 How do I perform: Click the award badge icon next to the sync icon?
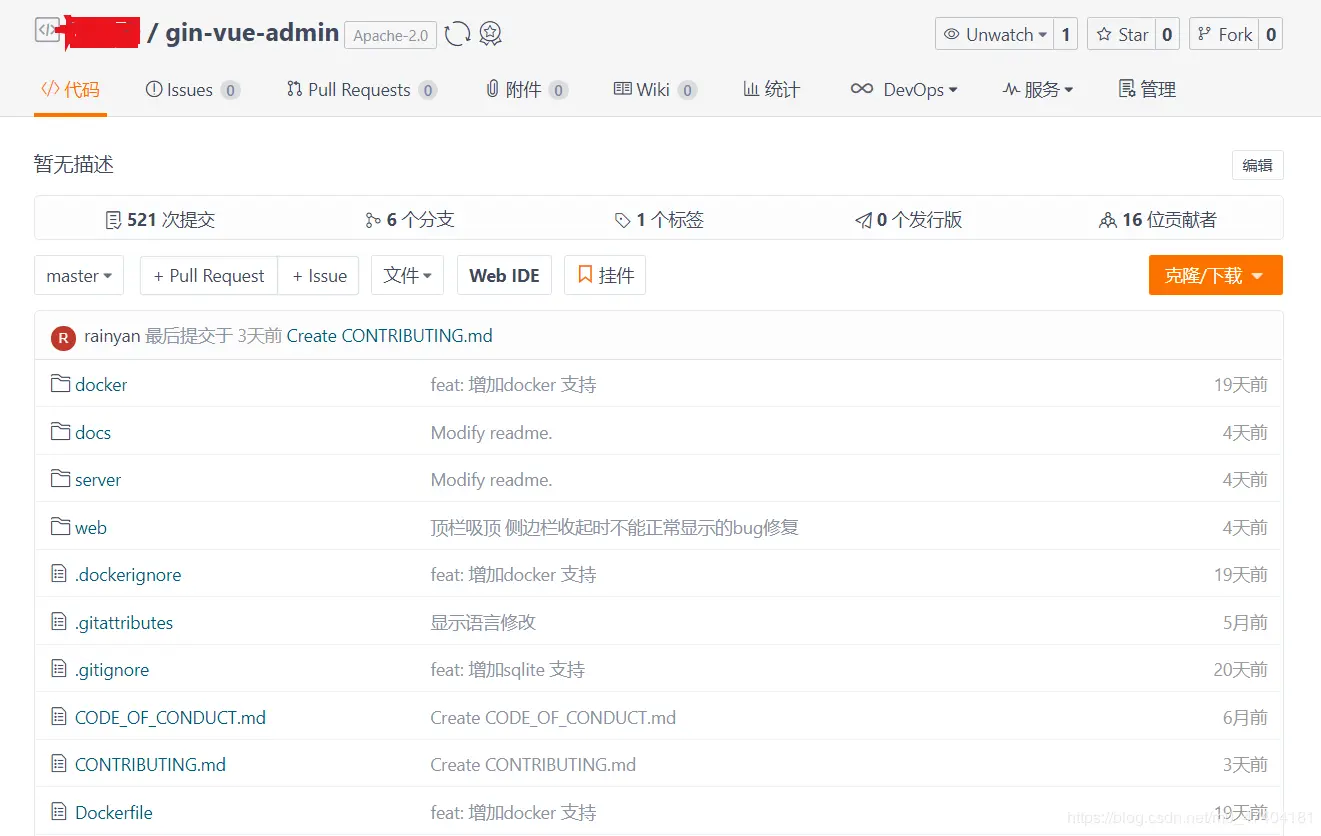coord(490,34)
